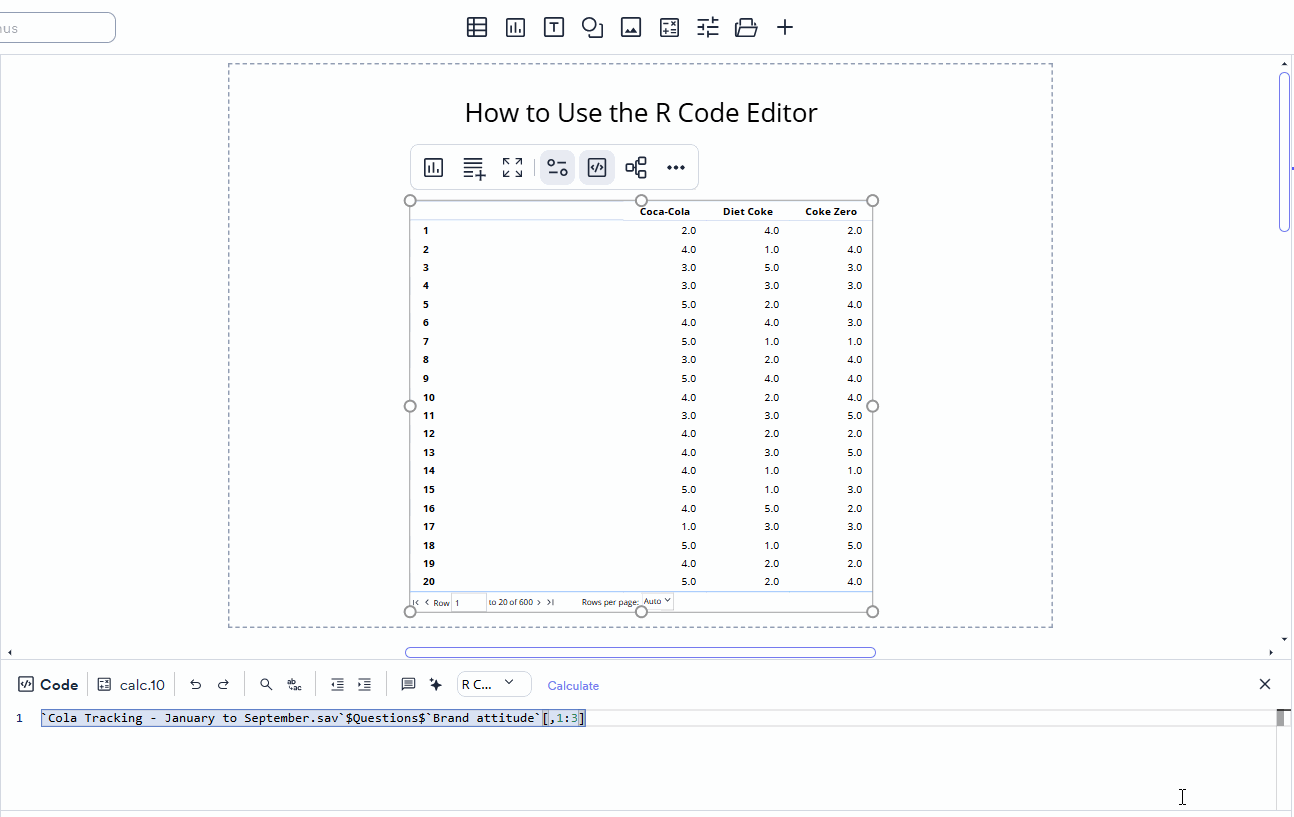The image size is (1294, 817).
Task: Undo the last code edit
Action: click(x=196, y=685)
